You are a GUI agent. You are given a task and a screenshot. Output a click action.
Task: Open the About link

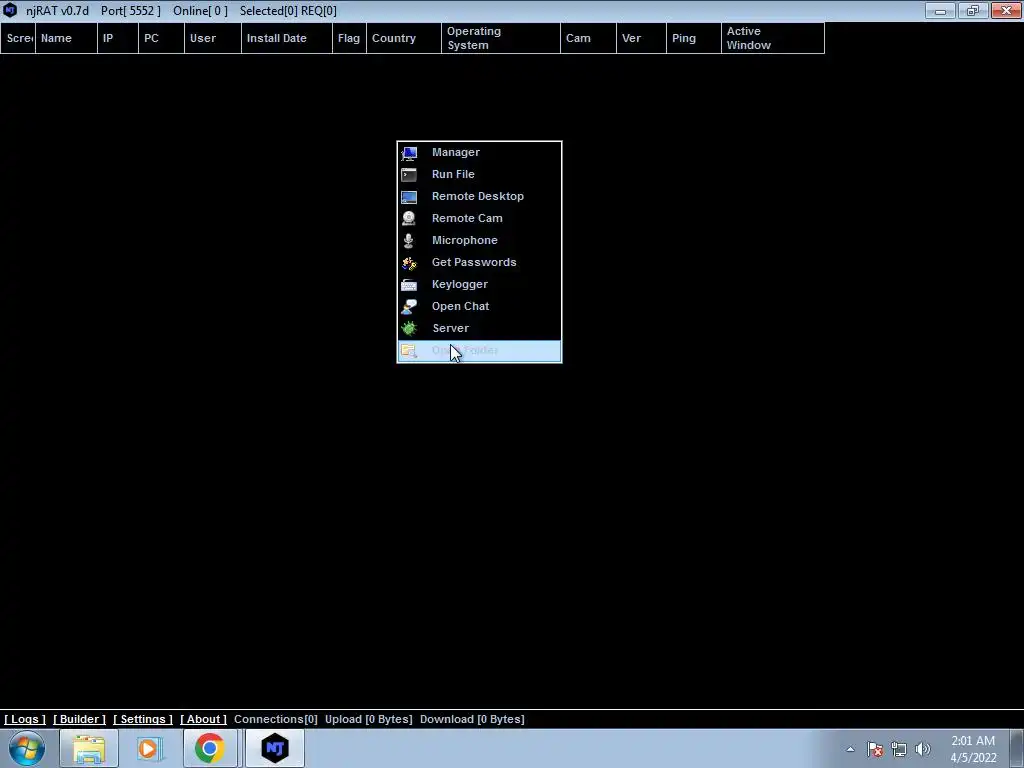click(203, 719)
